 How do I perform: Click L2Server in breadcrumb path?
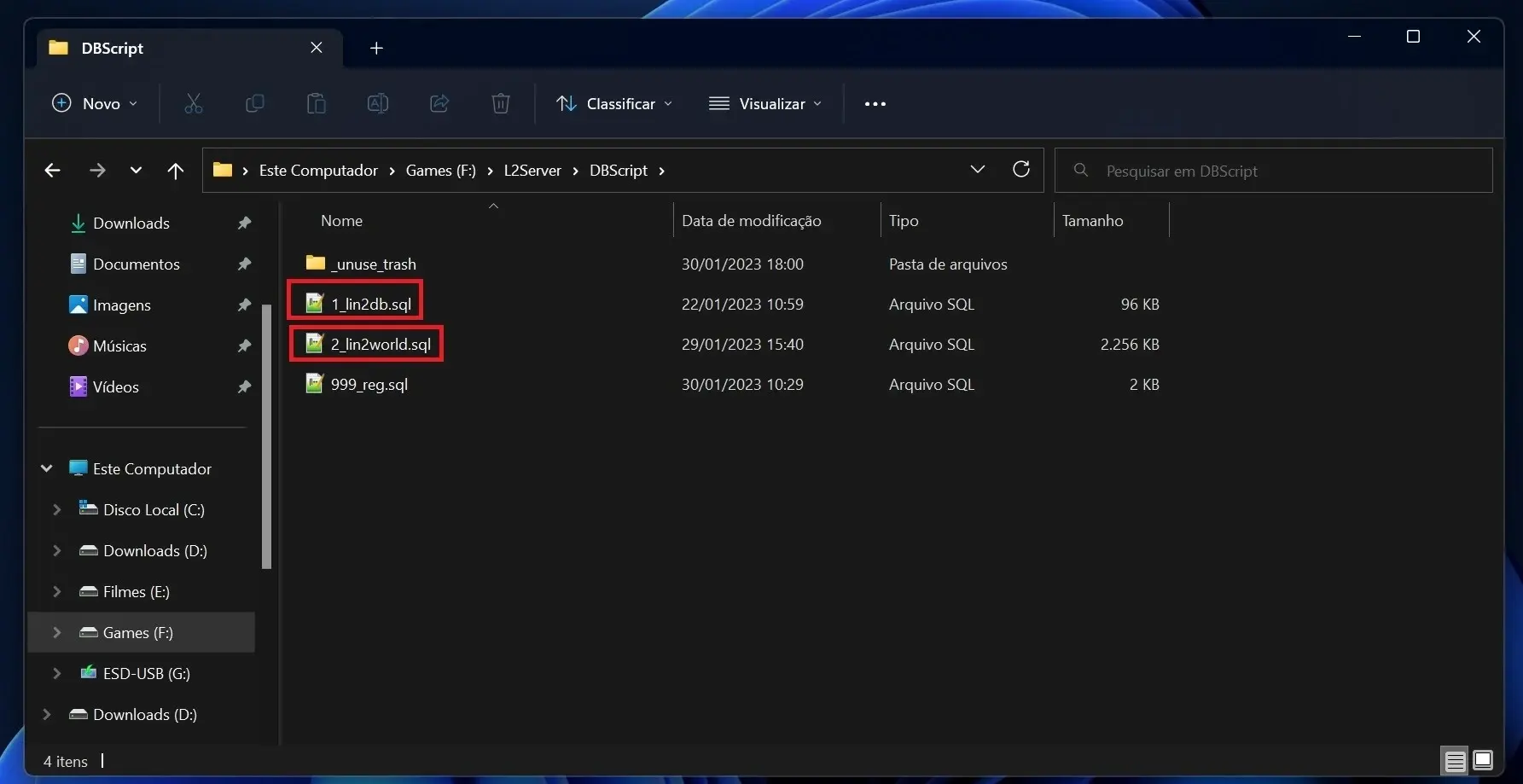(x=532, y=171)
